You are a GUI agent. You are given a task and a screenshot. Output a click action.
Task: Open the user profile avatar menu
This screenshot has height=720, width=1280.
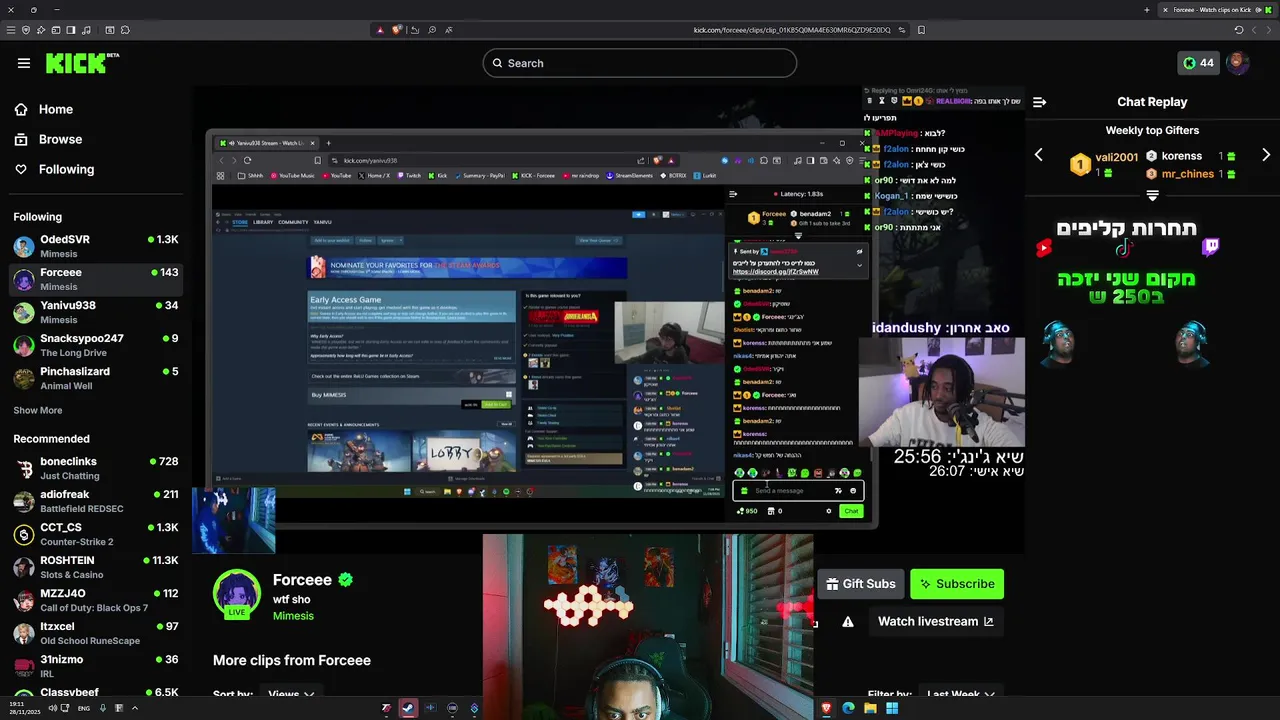[x=1238, y=63]
